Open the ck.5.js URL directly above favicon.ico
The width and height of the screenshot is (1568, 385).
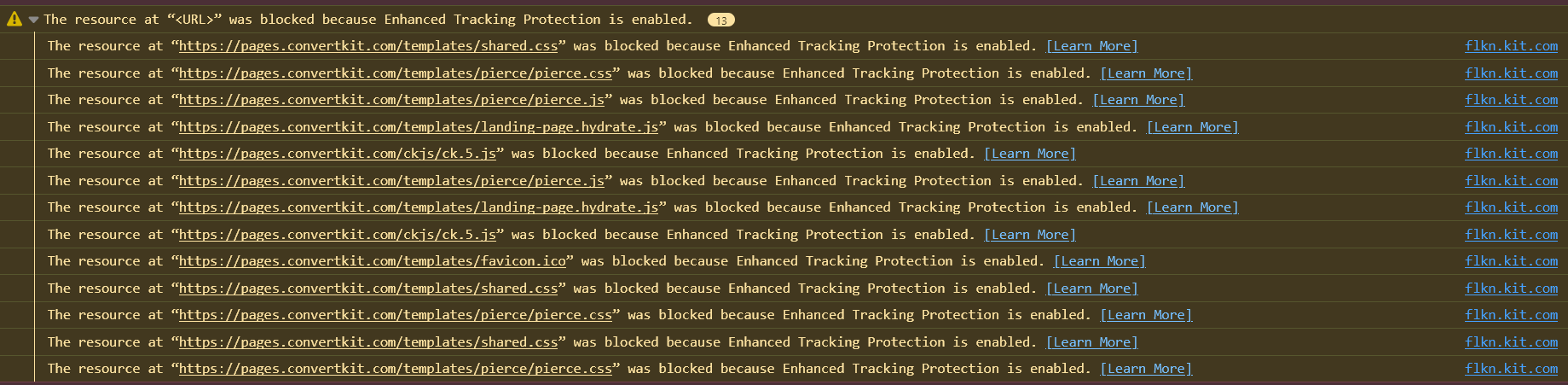point(337,235)
